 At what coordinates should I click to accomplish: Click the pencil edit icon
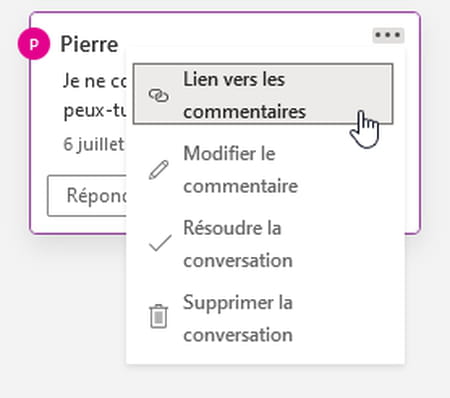159,170
